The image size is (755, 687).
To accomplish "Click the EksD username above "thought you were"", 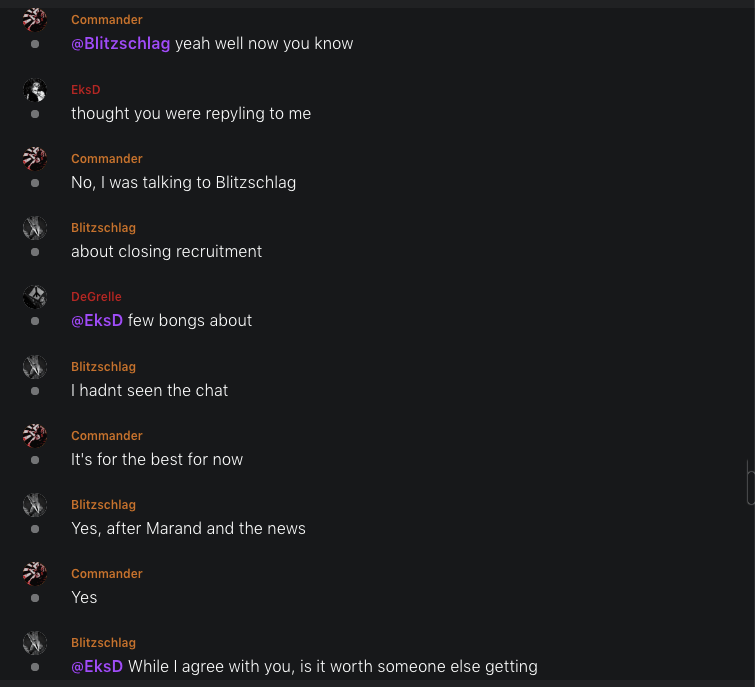I will (86, 90).
